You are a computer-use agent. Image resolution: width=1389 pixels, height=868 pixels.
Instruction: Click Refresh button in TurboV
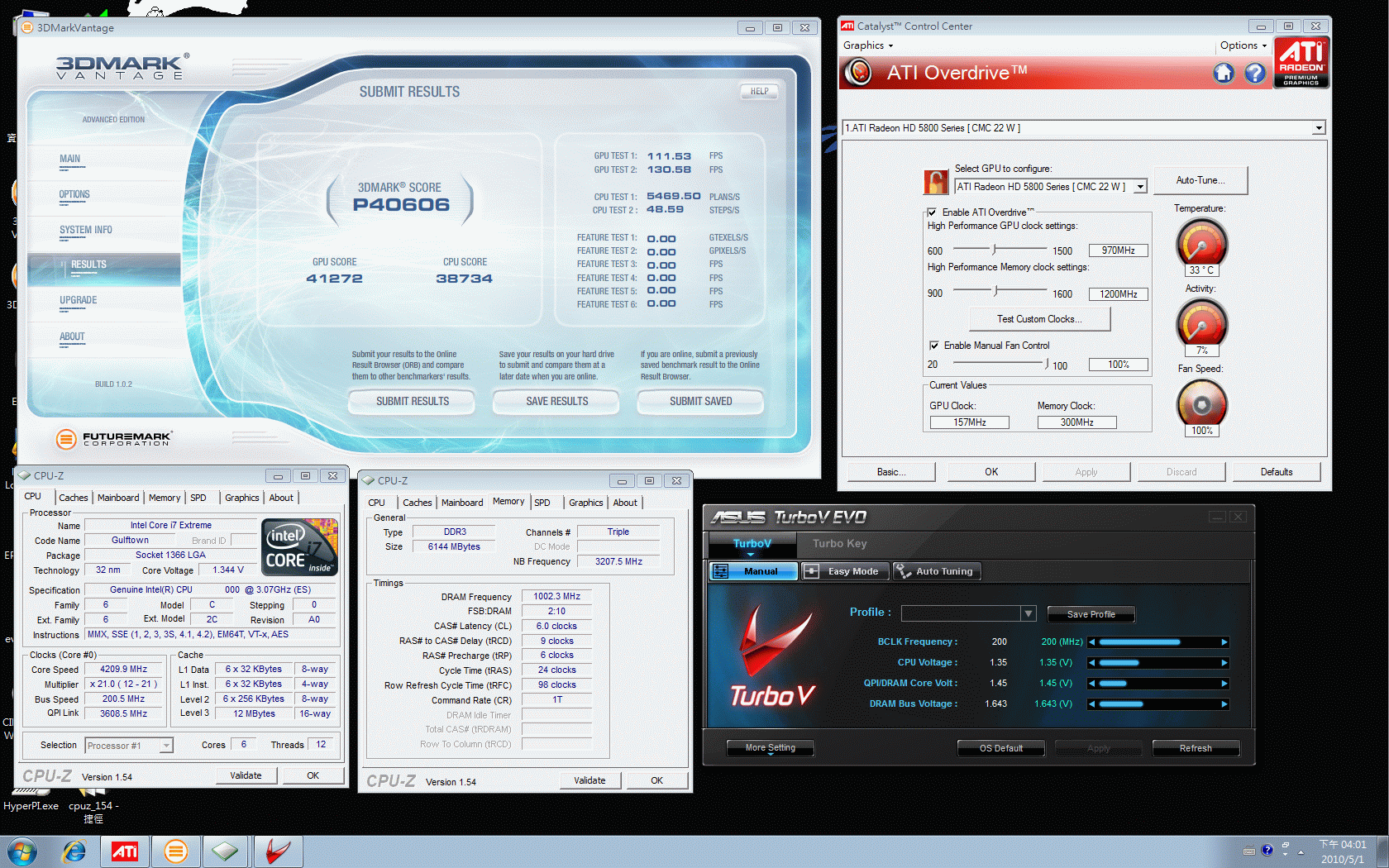1196,748
